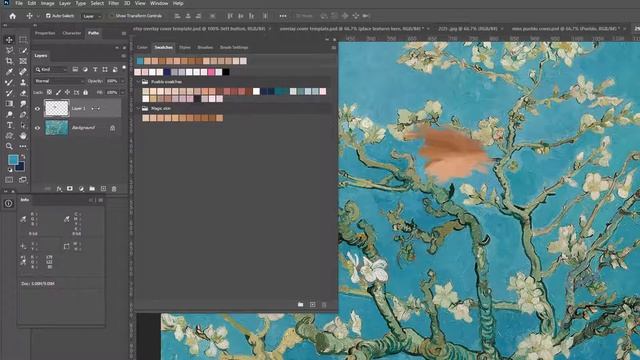The image size is (640, 360).
Task: Select the Frame tool
Action: [x=23, y=61]
